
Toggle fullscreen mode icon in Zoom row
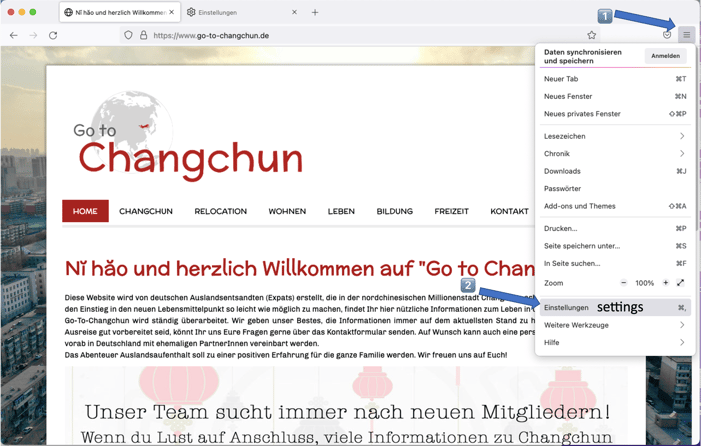pos(680,282)
